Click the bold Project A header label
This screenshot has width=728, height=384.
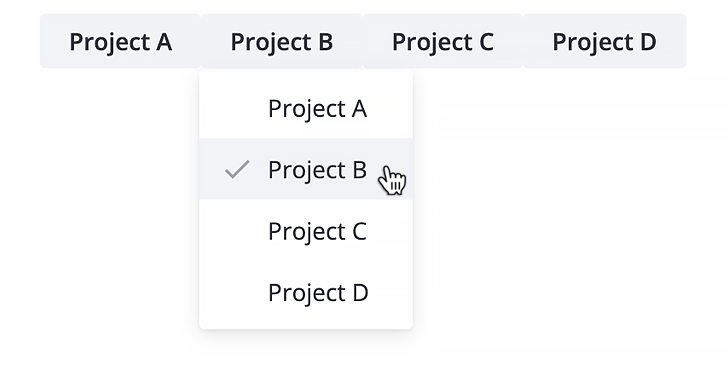(121, 42)
